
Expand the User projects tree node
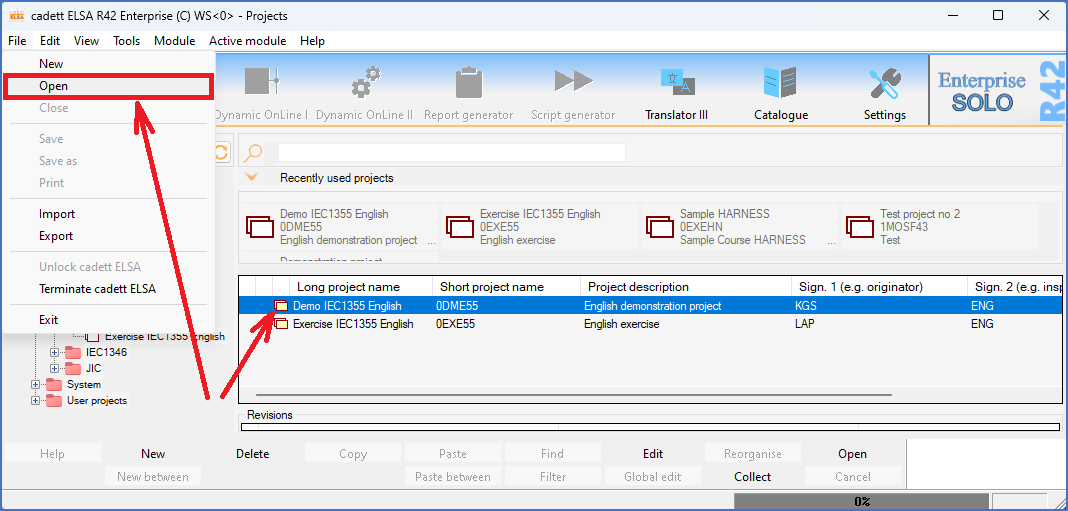tap(36, 401)
